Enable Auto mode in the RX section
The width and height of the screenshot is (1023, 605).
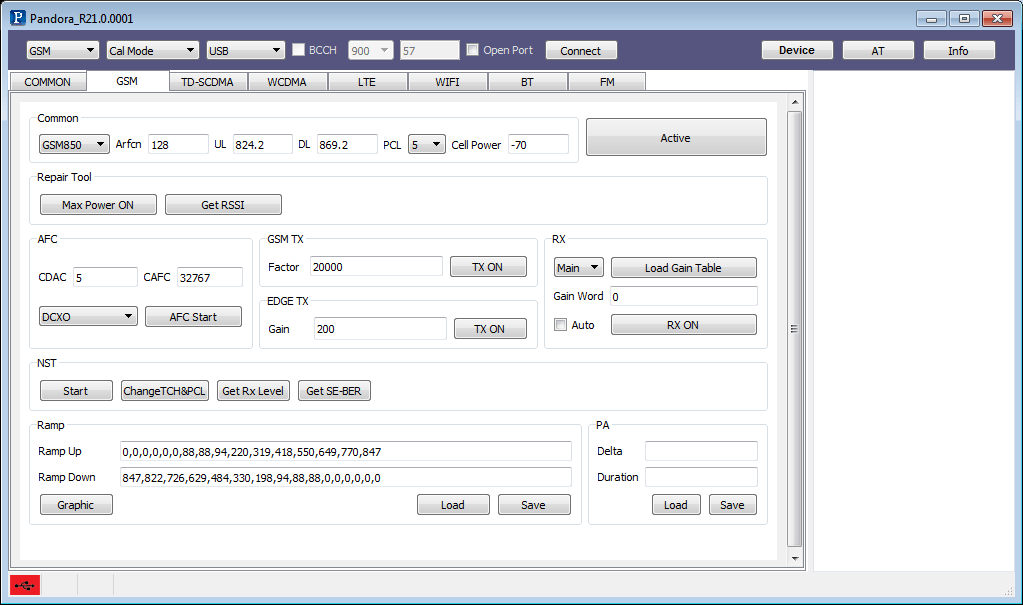pos(560,324)
